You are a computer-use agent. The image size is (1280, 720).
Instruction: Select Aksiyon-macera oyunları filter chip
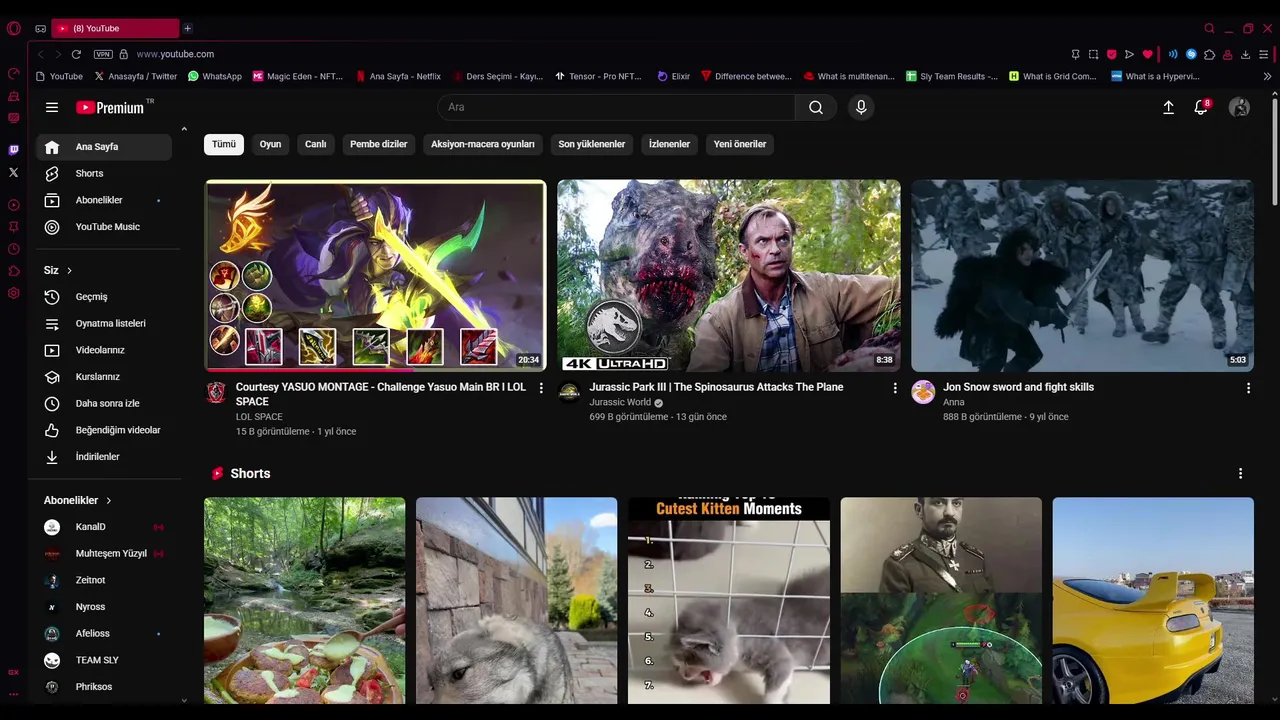tap(483, 144)
